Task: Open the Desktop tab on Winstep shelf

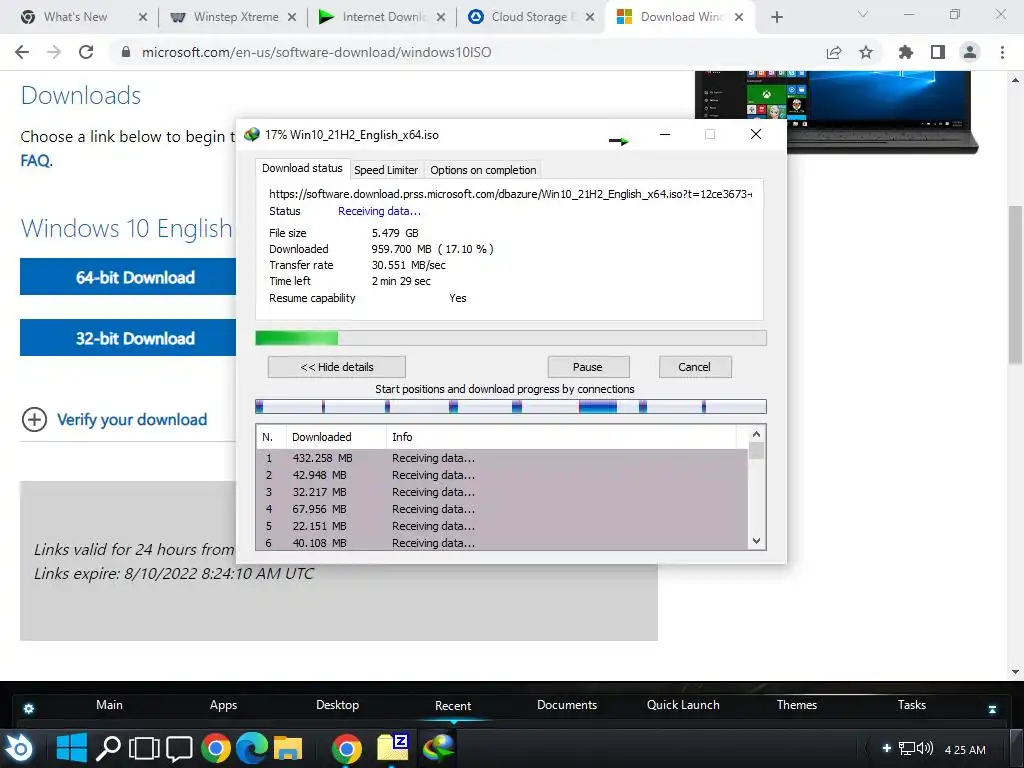Action: click(x=337, y=705)
